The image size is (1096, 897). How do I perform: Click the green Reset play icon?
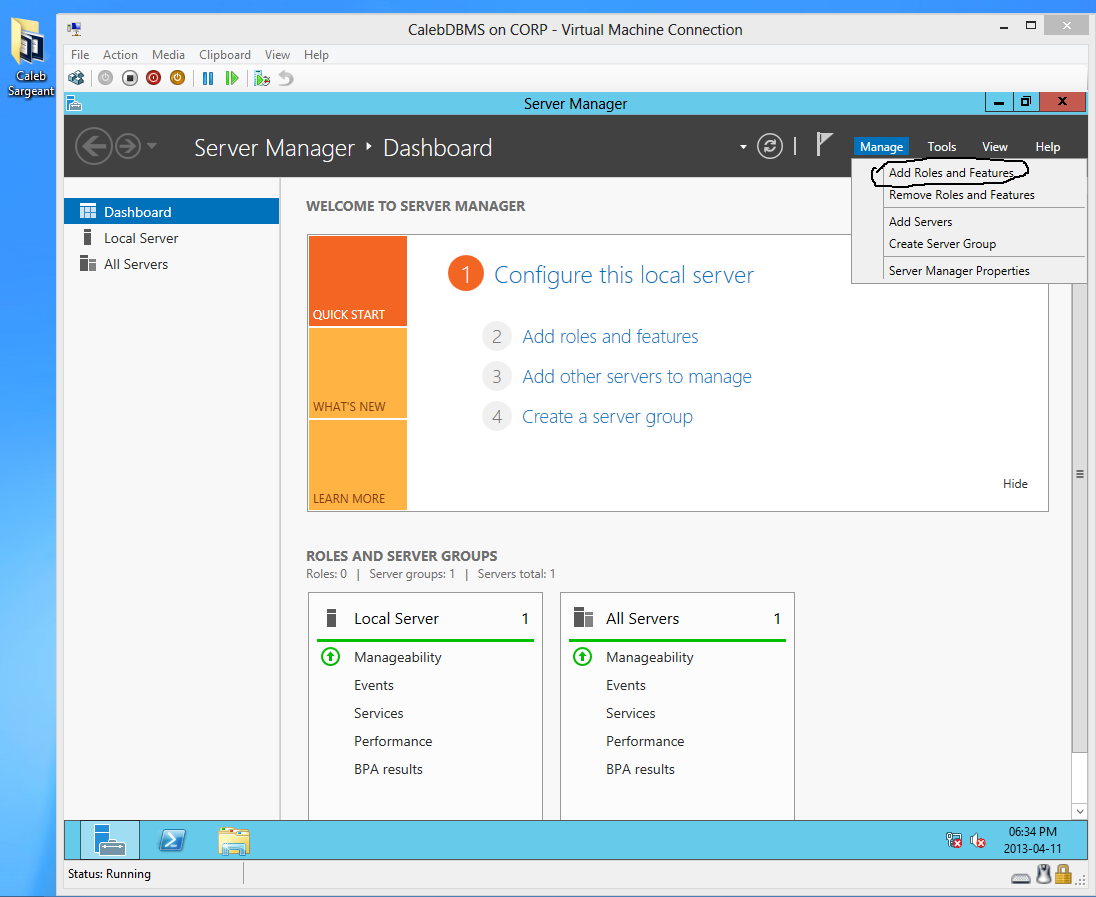coord(232,78)
